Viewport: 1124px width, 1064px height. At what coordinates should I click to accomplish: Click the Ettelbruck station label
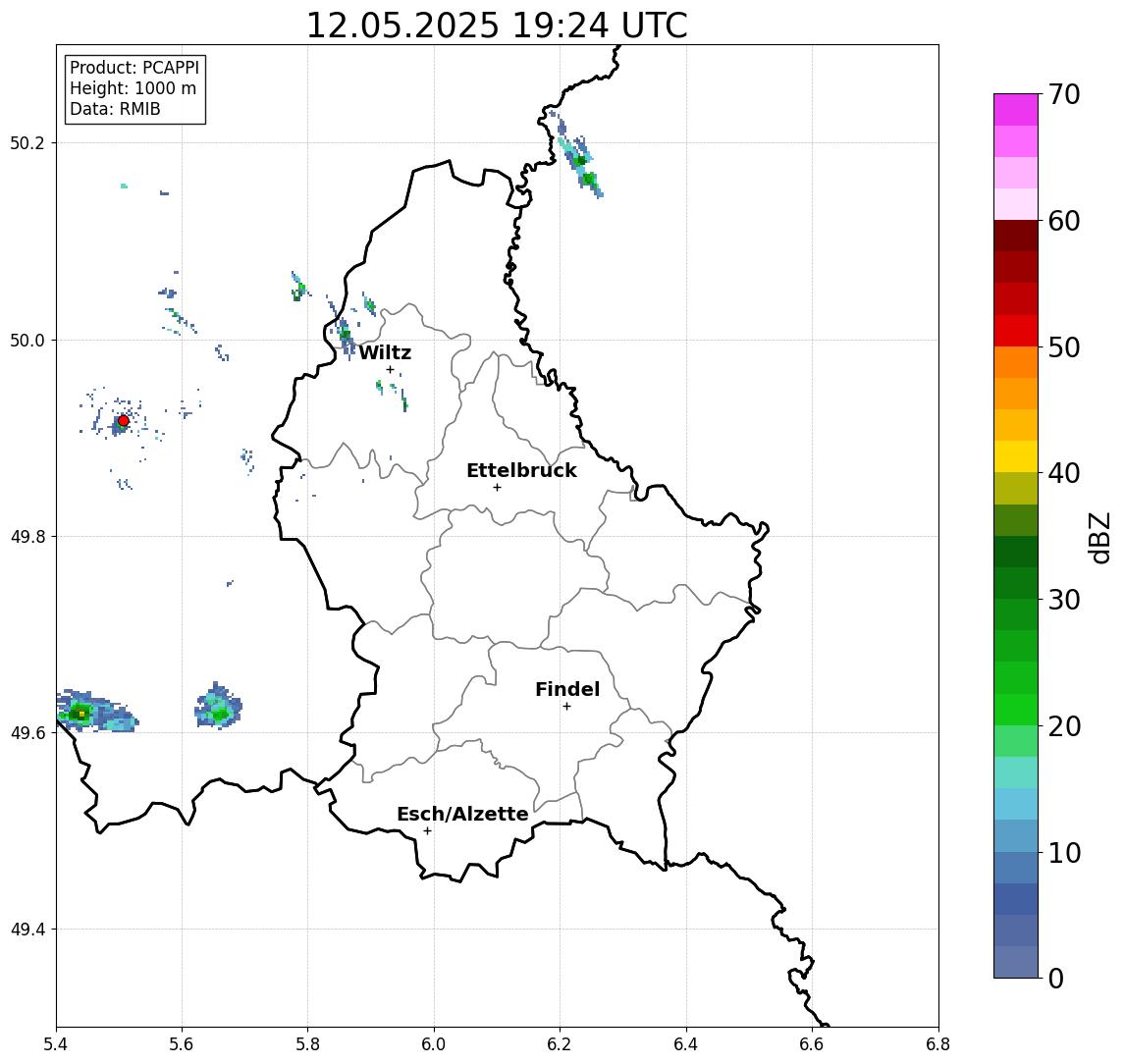pyautogui.click(x=522, y=470)
